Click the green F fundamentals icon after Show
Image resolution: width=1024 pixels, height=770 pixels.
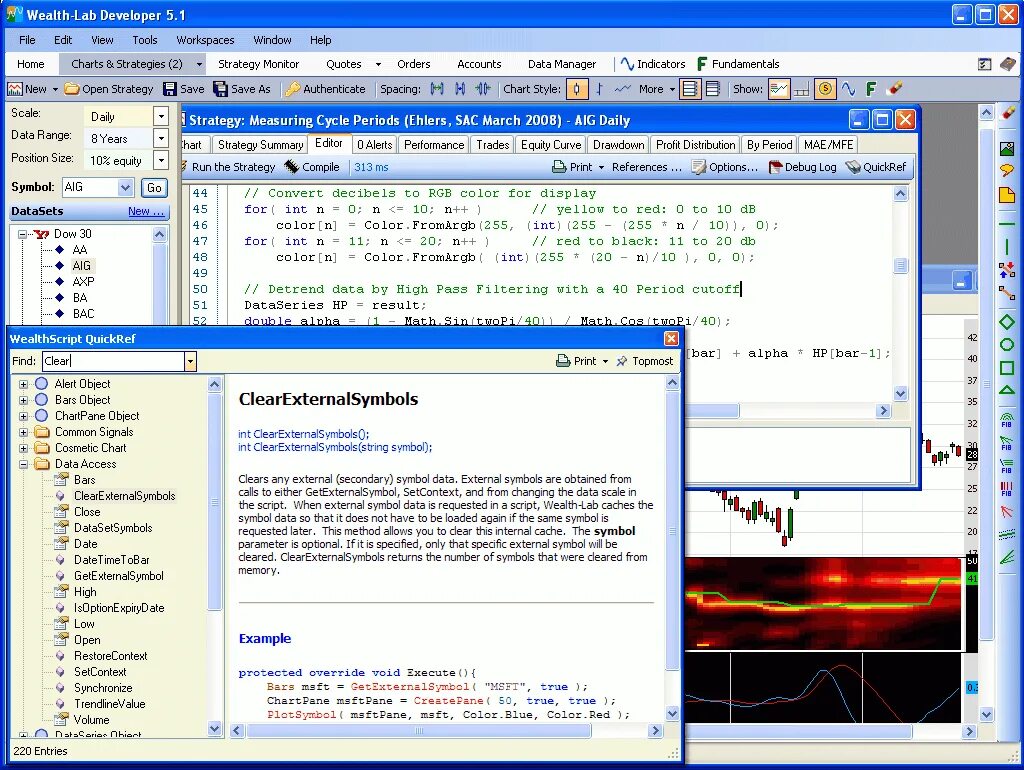[871, 89]
